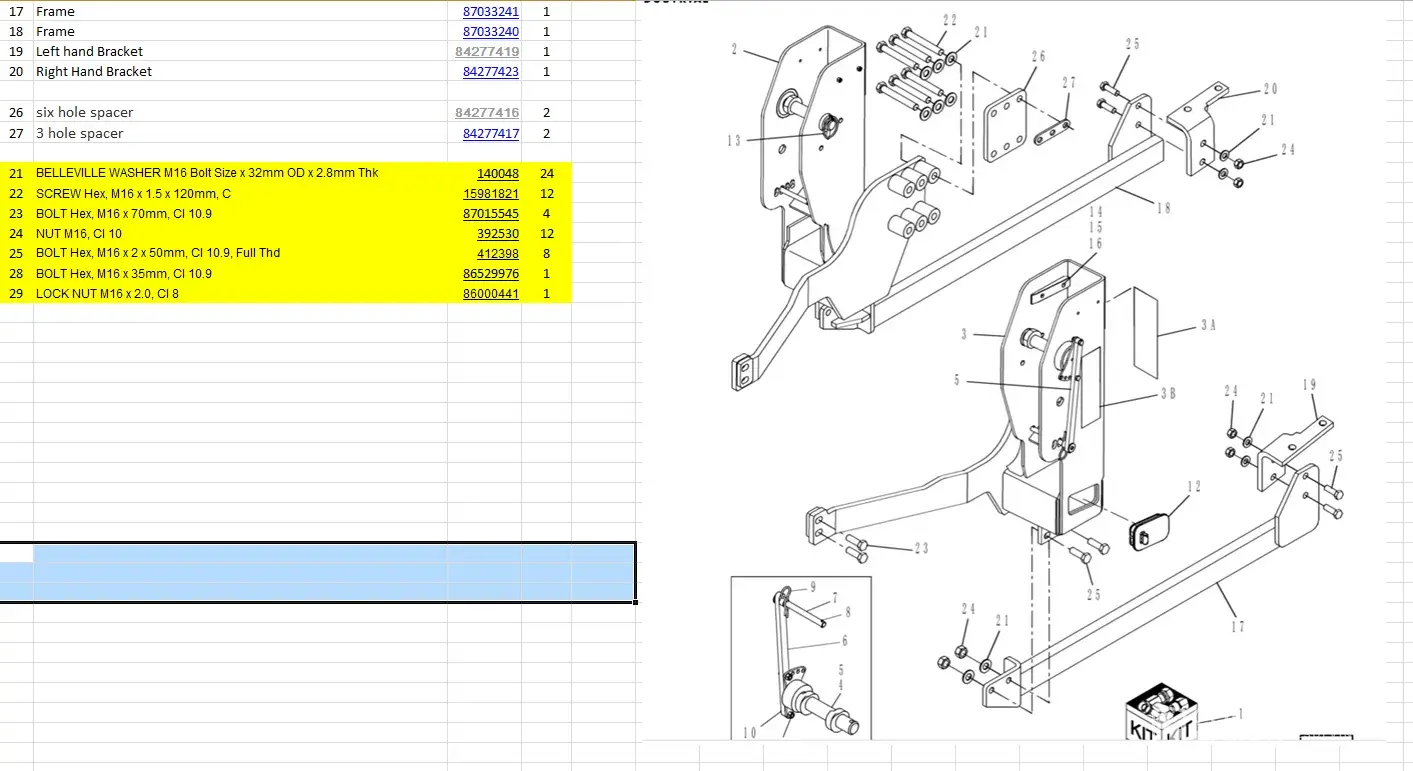Select item number "26" beside six hole spacer
Viewport: 1413px width, 771px height.
16,113
